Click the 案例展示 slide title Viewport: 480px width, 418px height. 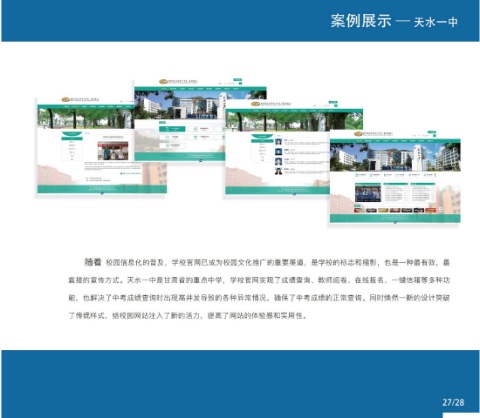coord(361,21)
